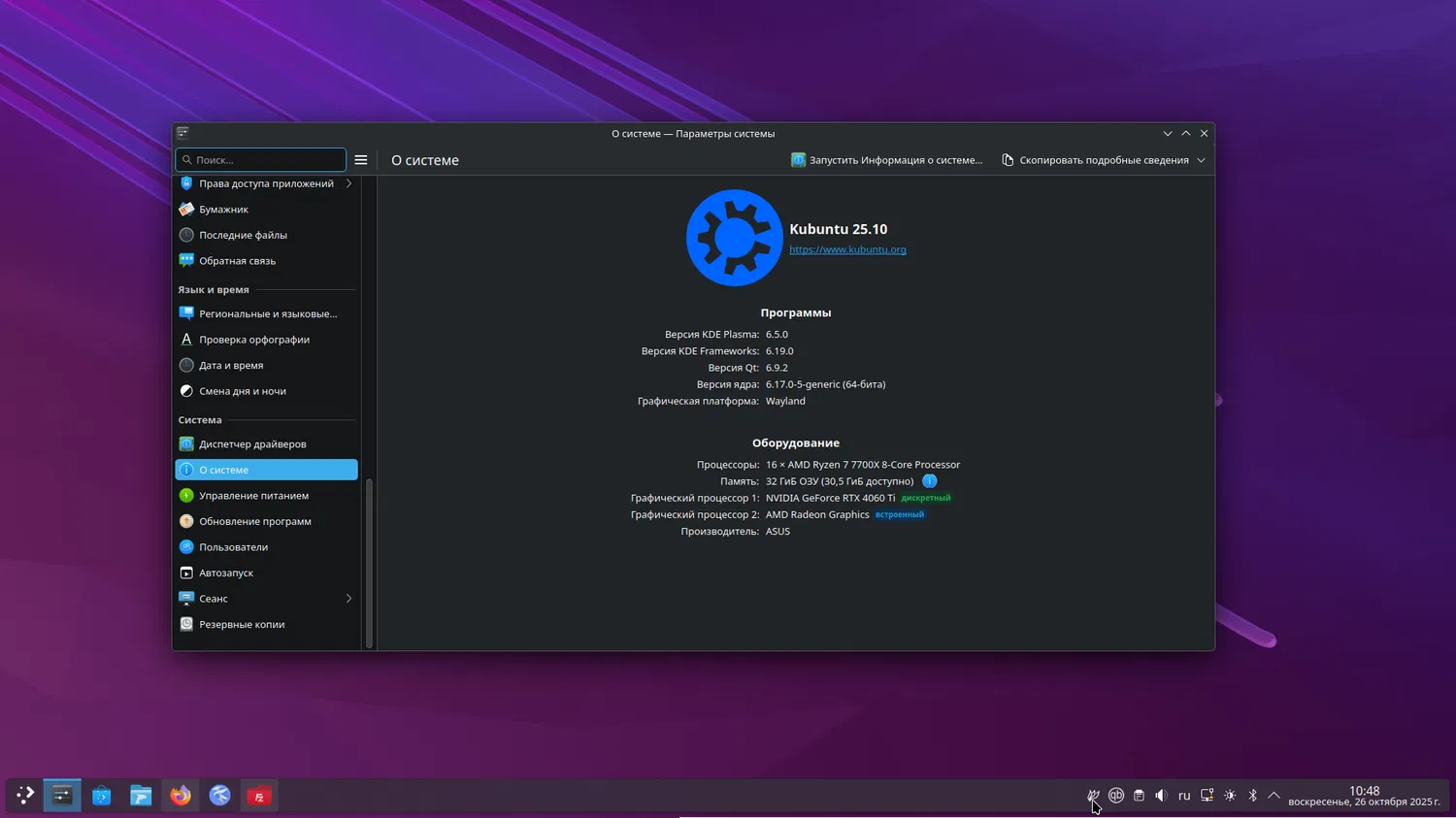Open the Application Launcher on the taskbar

25,796
